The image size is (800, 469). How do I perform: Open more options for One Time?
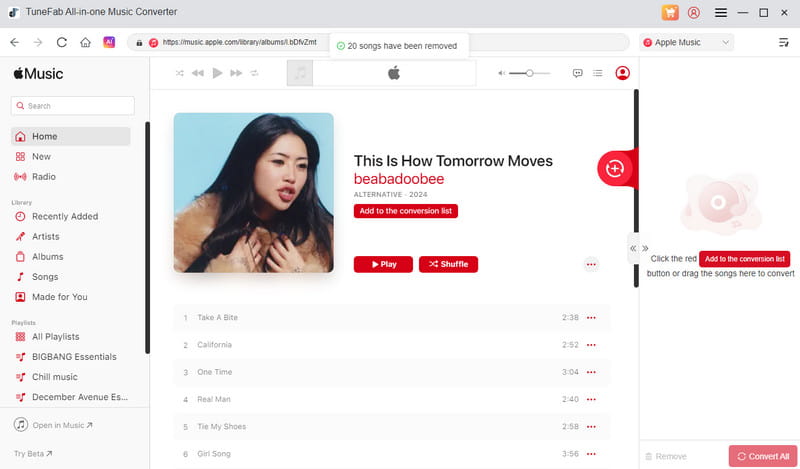point(591,372)
